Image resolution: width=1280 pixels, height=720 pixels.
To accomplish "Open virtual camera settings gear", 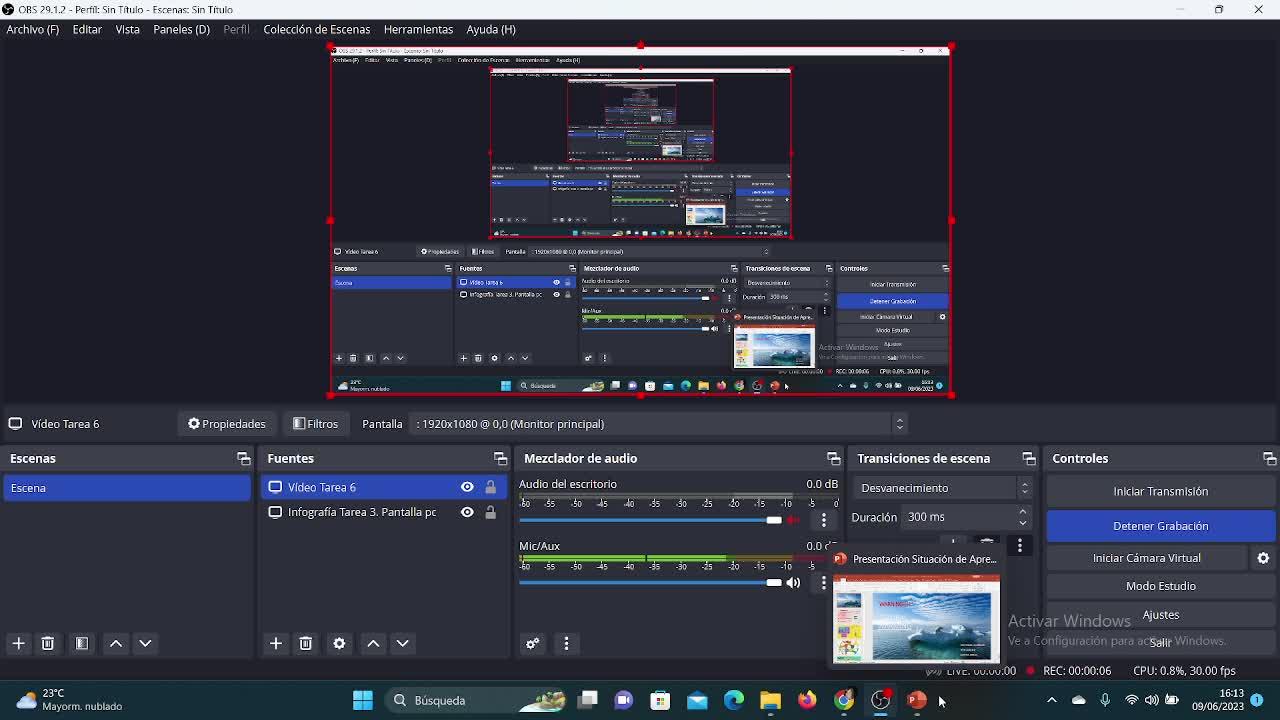I will 1263,558.
